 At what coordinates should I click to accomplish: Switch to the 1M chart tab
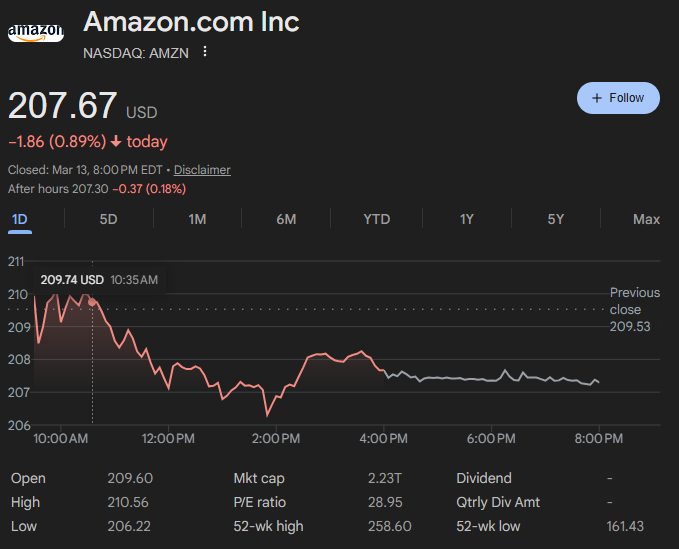point(197,219)
